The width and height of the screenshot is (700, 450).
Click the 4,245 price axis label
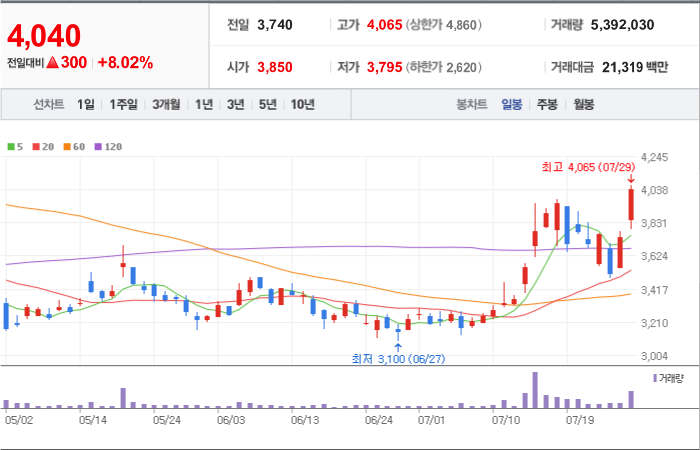pyautogui.click(x=654, y=157)
